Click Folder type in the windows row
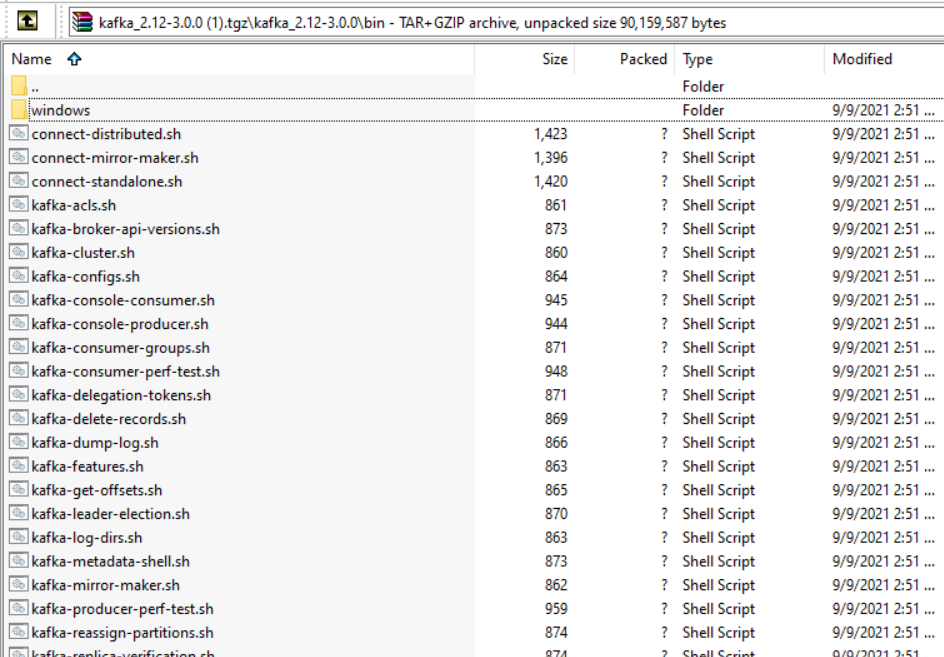944x657 pixels. [703, 110]
